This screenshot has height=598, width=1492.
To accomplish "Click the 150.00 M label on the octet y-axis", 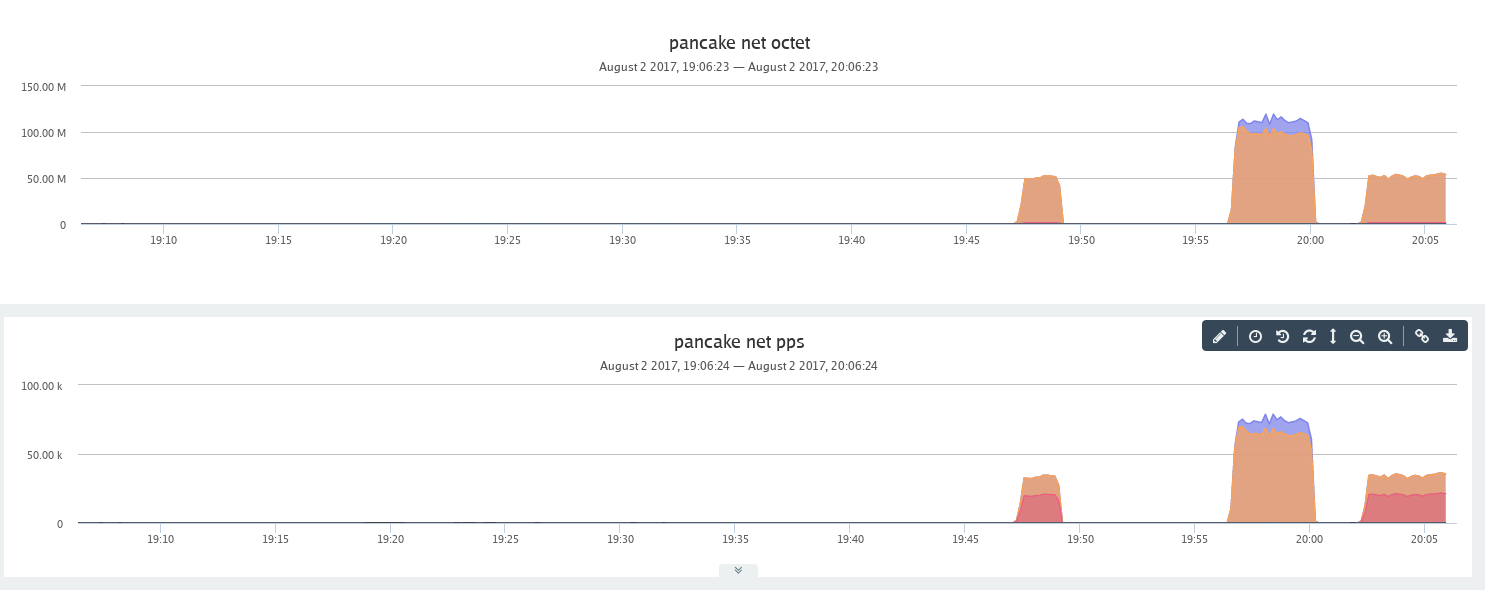I will tap(44, 87).
